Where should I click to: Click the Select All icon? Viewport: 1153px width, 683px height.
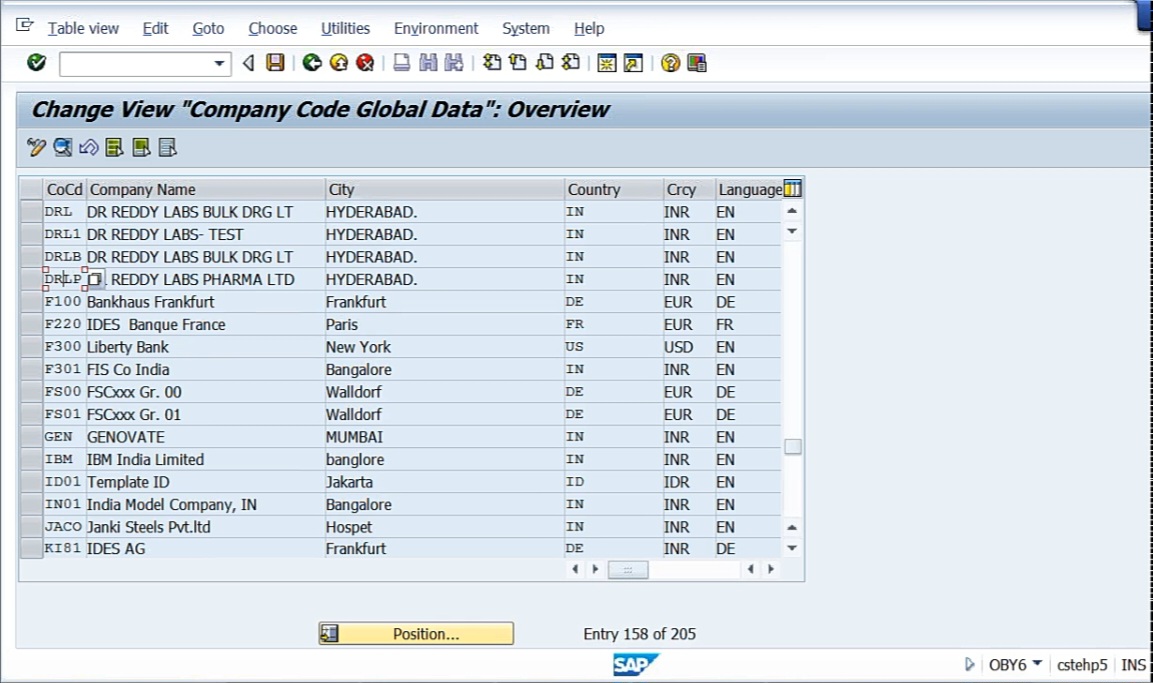pos(115,148)
